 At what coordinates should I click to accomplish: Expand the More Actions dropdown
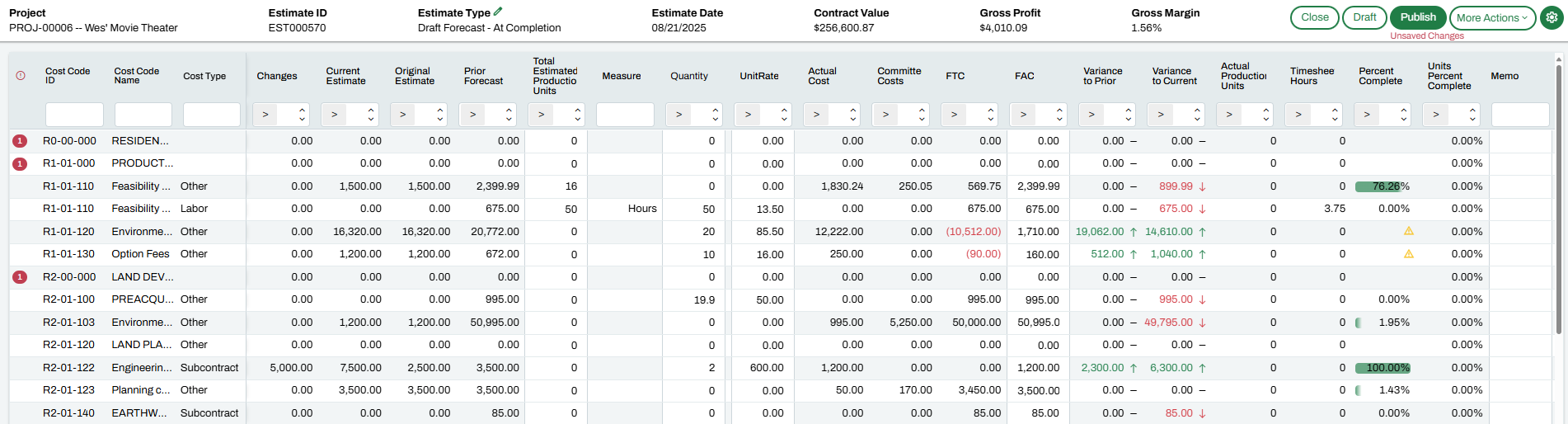[x=1494, y=17]
